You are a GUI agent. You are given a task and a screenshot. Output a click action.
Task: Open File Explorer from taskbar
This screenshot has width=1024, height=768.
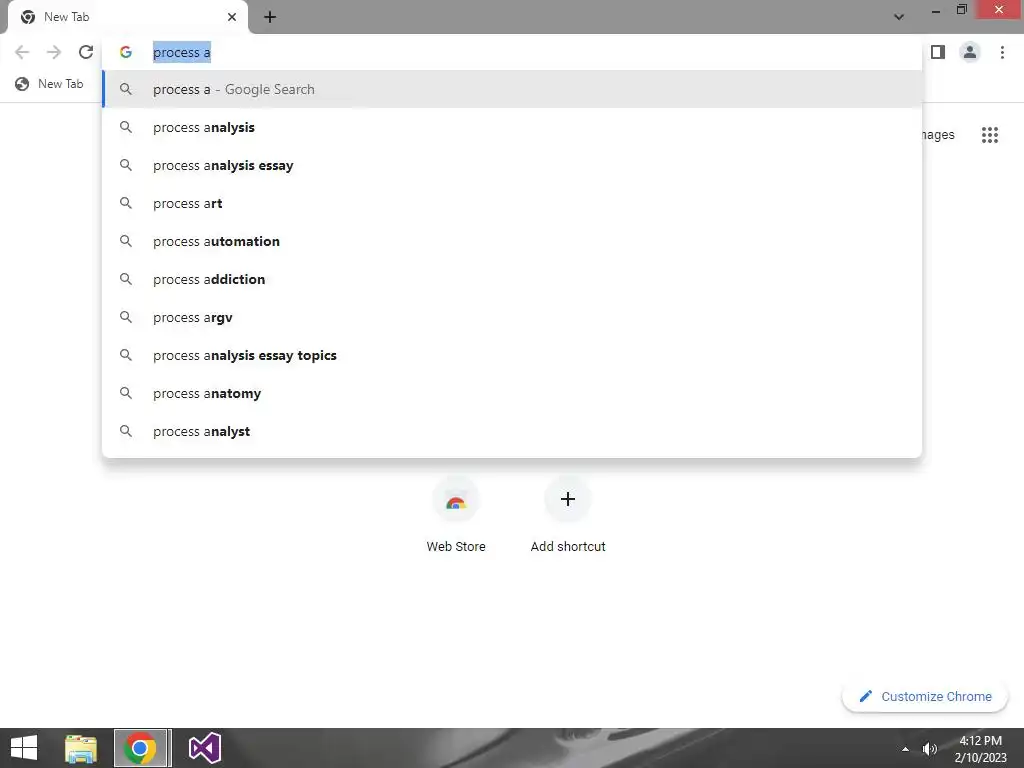point(81,748)
